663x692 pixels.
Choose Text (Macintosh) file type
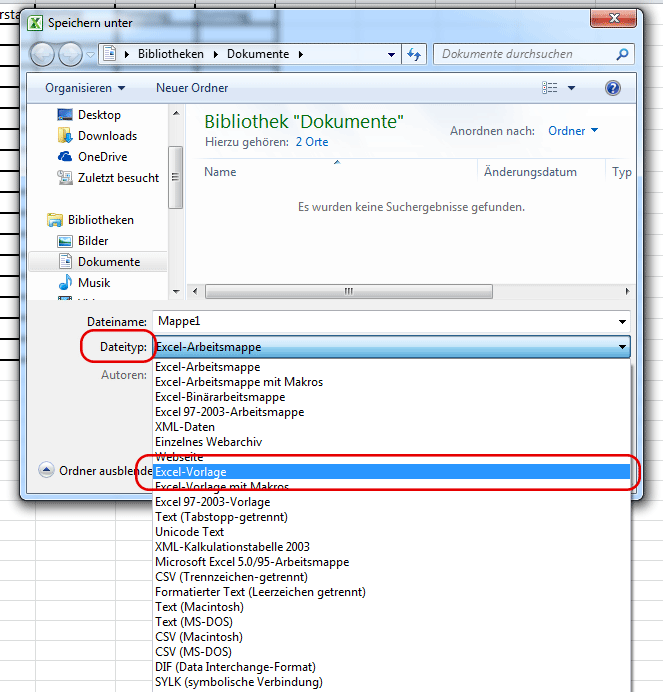tap(392, 607)
